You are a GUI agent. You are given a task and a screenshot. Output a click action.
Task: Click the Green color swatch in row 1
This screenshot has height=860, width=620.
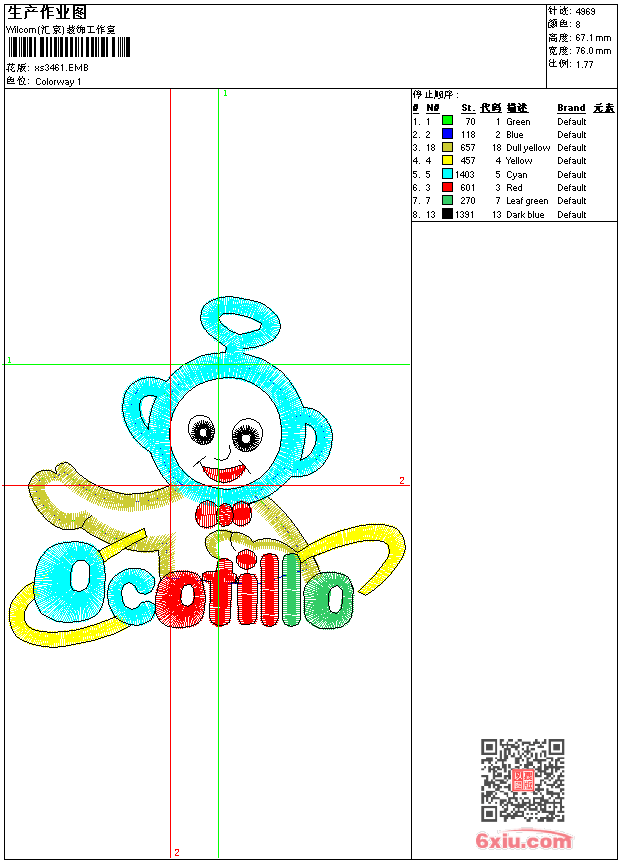click(447, 121)
